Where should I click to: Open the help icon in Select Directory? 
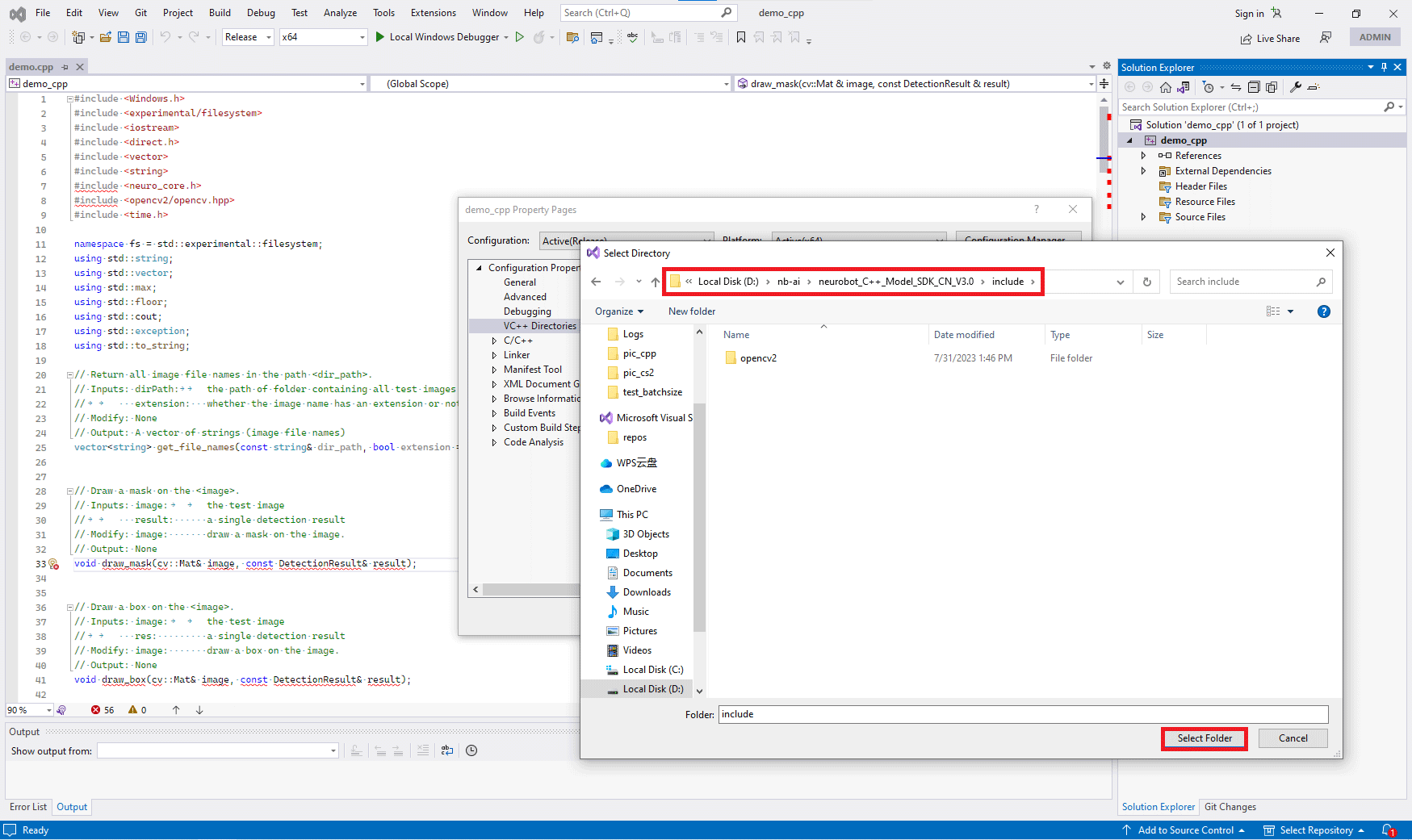tap(1324, 311)
